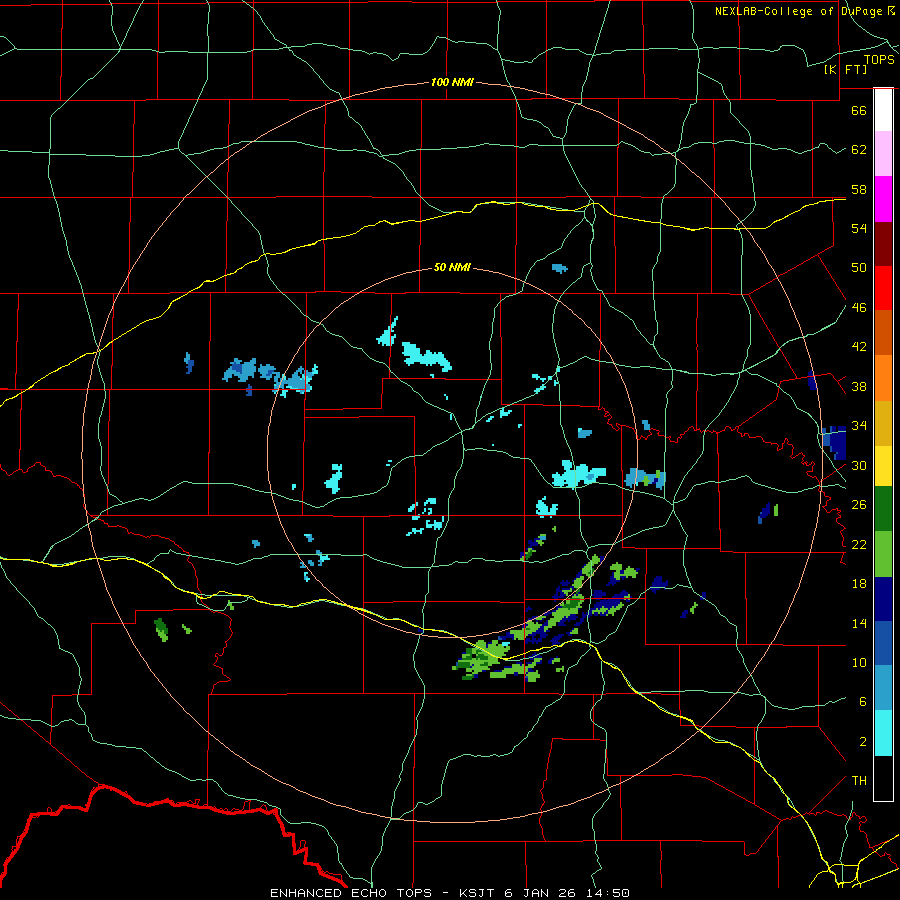Click the light pink swatch near 62
900x900 pixels.
(x=883, y=153)
